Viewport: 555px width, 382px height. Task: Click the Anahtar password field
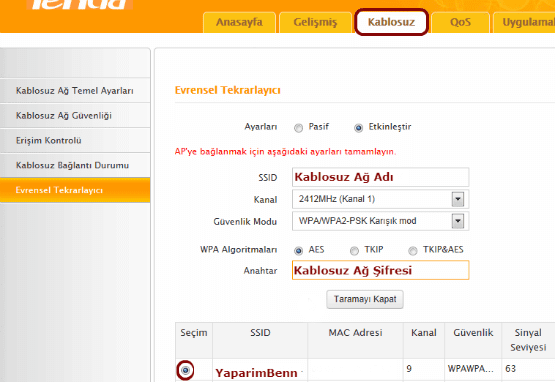pos(381,270)
